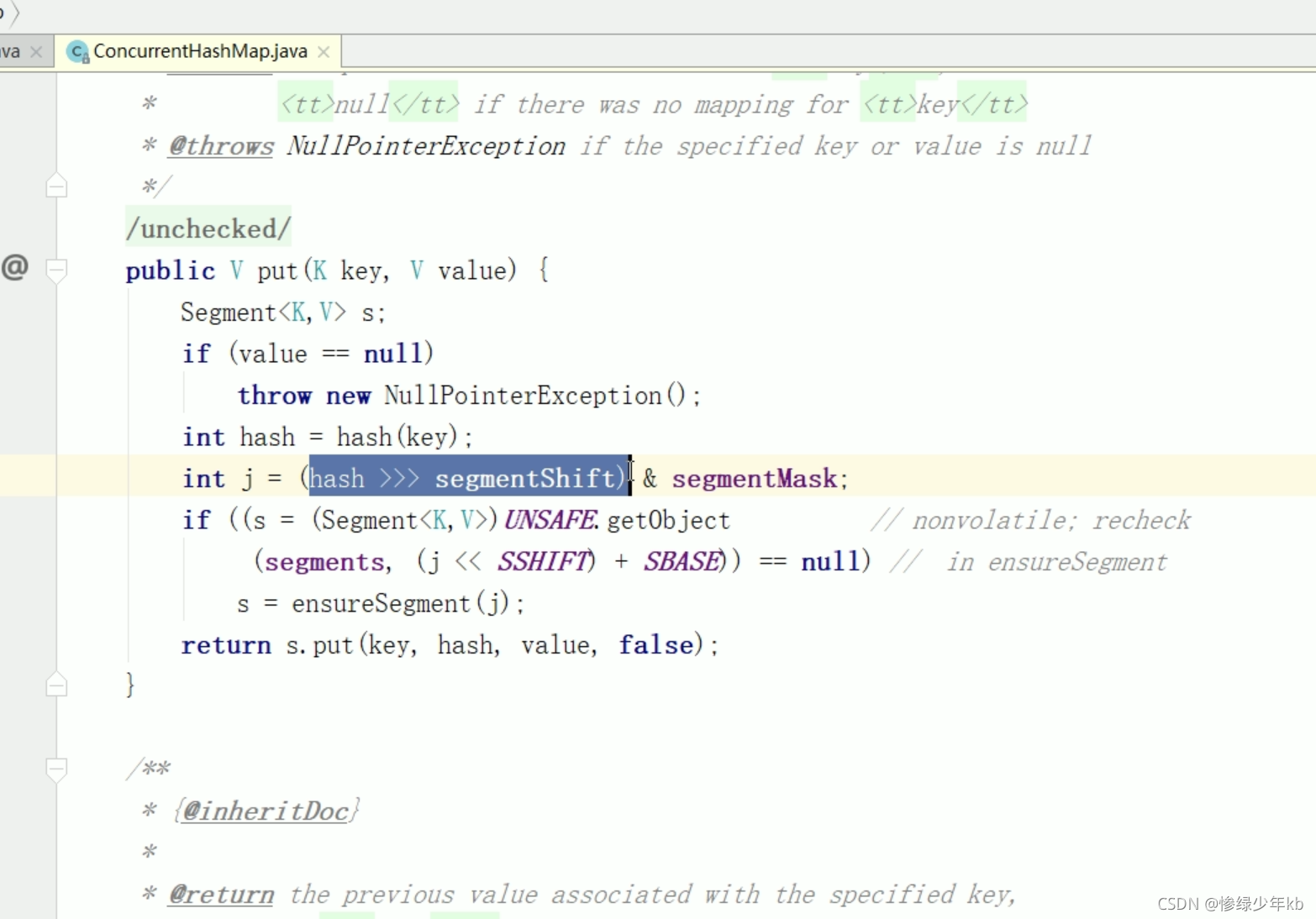The height and width of the screenshot is (919, 1316).
Task: Click 'NullPointerException()' in throw statement
Action: click(535, 395)
